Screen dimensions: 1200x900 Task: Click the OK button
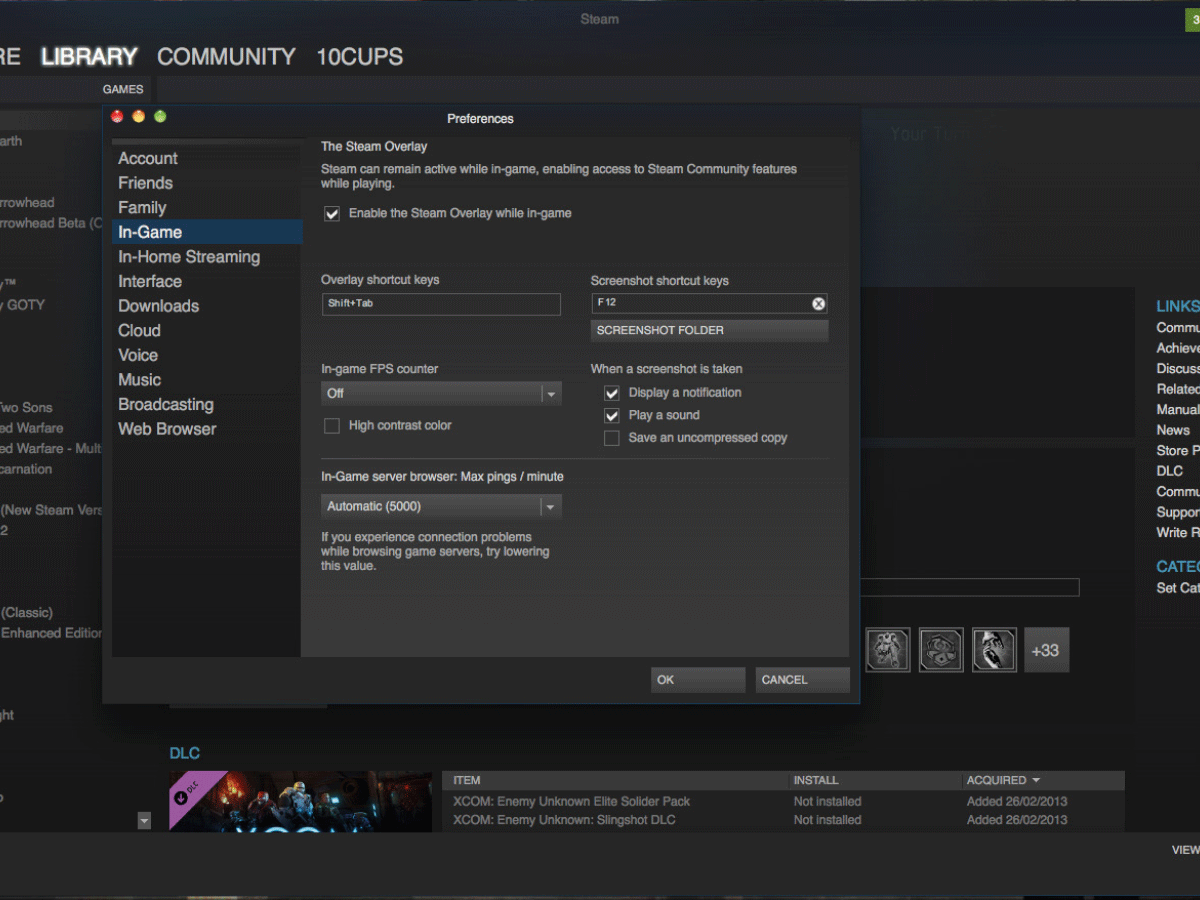click(x=698, y=680)
